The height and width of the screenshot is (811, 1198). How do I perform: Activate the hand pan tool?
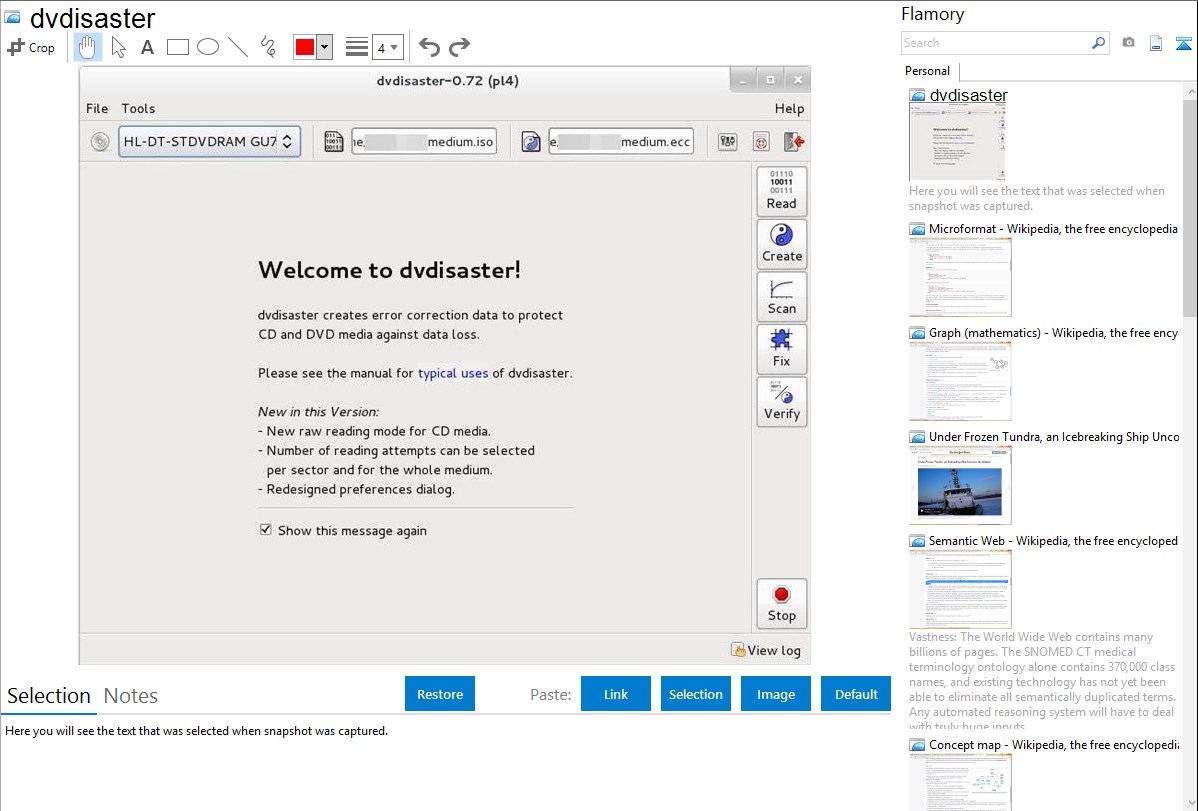(88, 47)
